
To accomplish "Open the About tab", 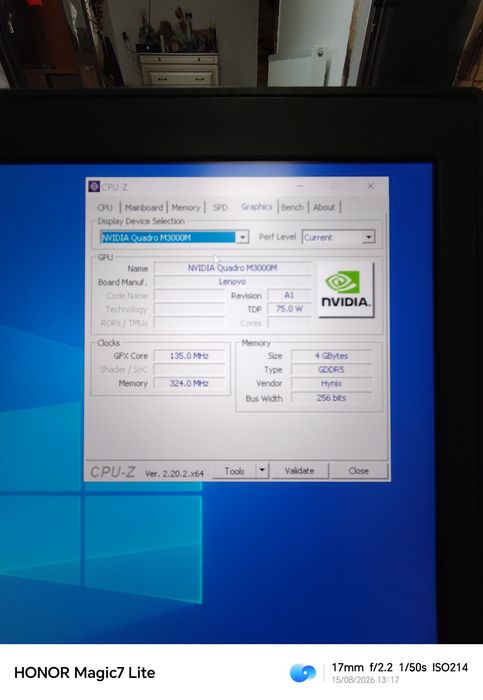I will point(324,207).
